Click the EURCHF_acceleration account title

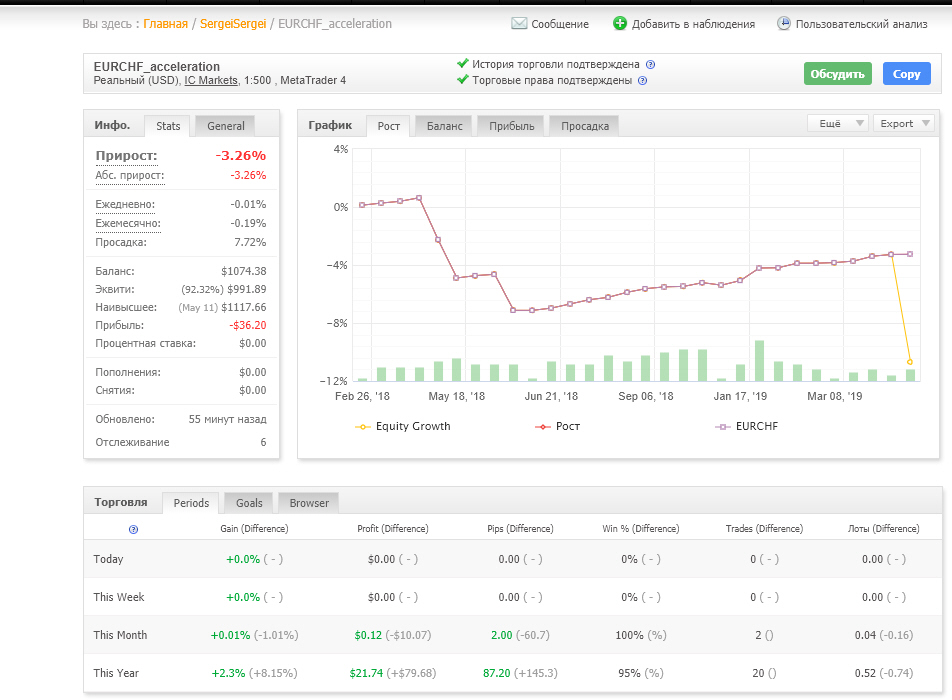pyautogui.click(x=157, y=67)
